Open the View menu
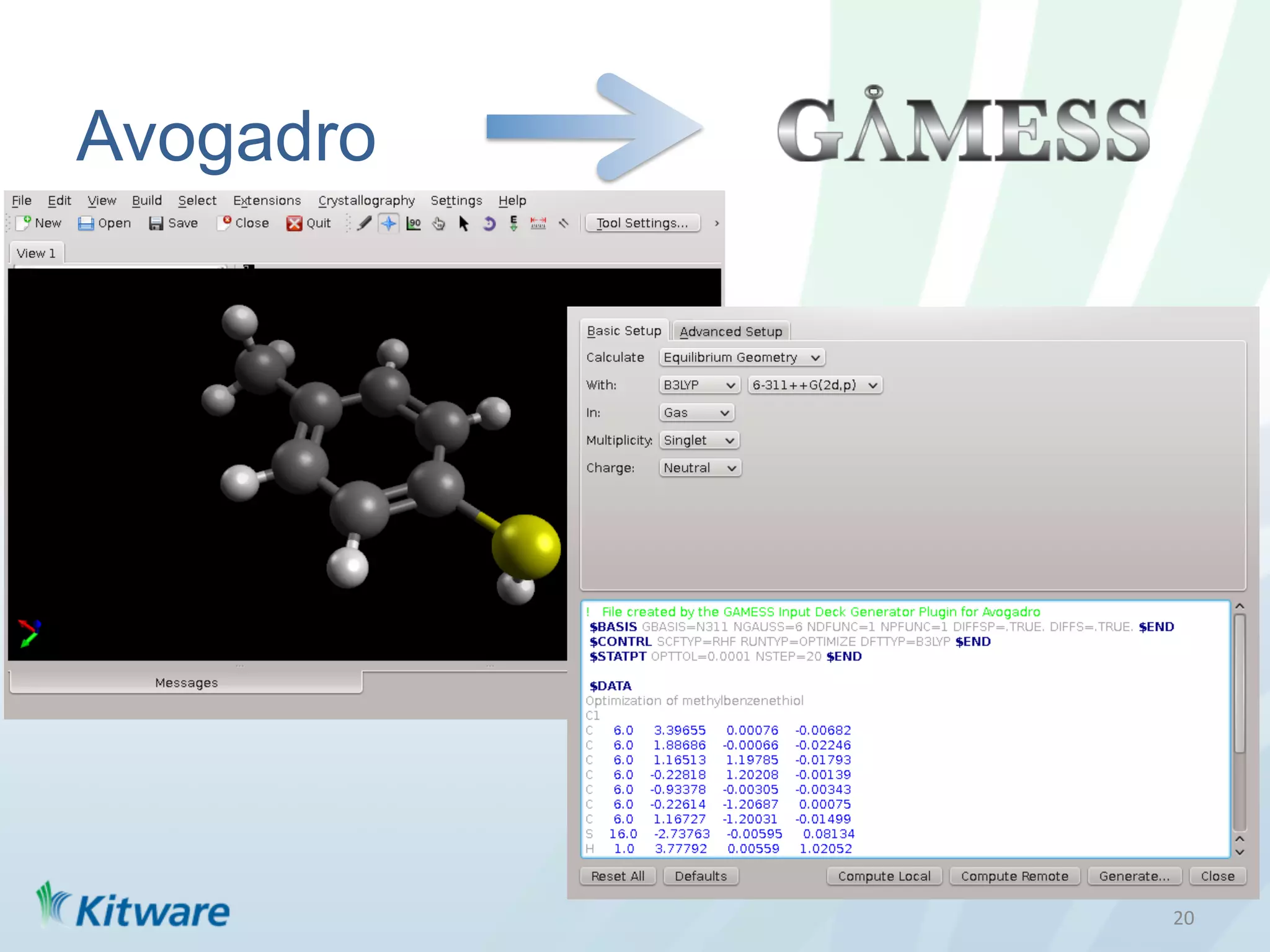This screenshot has height=952, width=1270. pyautogui.click(x=102, y=201)
